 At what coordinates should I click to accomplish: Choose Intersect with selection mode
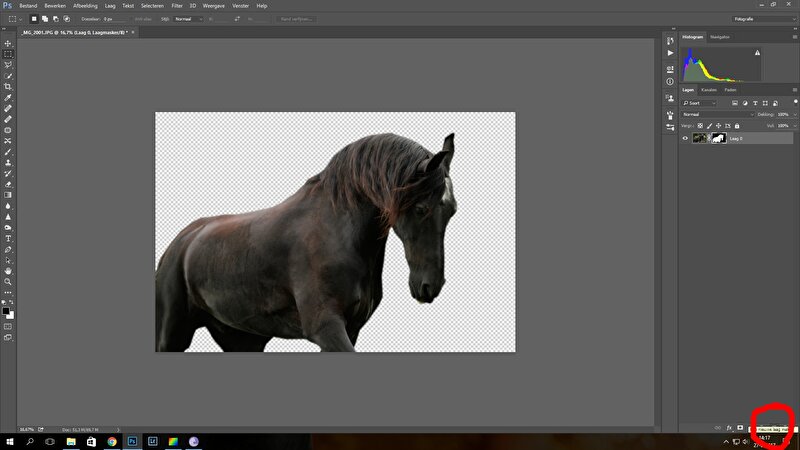[66, 19]
